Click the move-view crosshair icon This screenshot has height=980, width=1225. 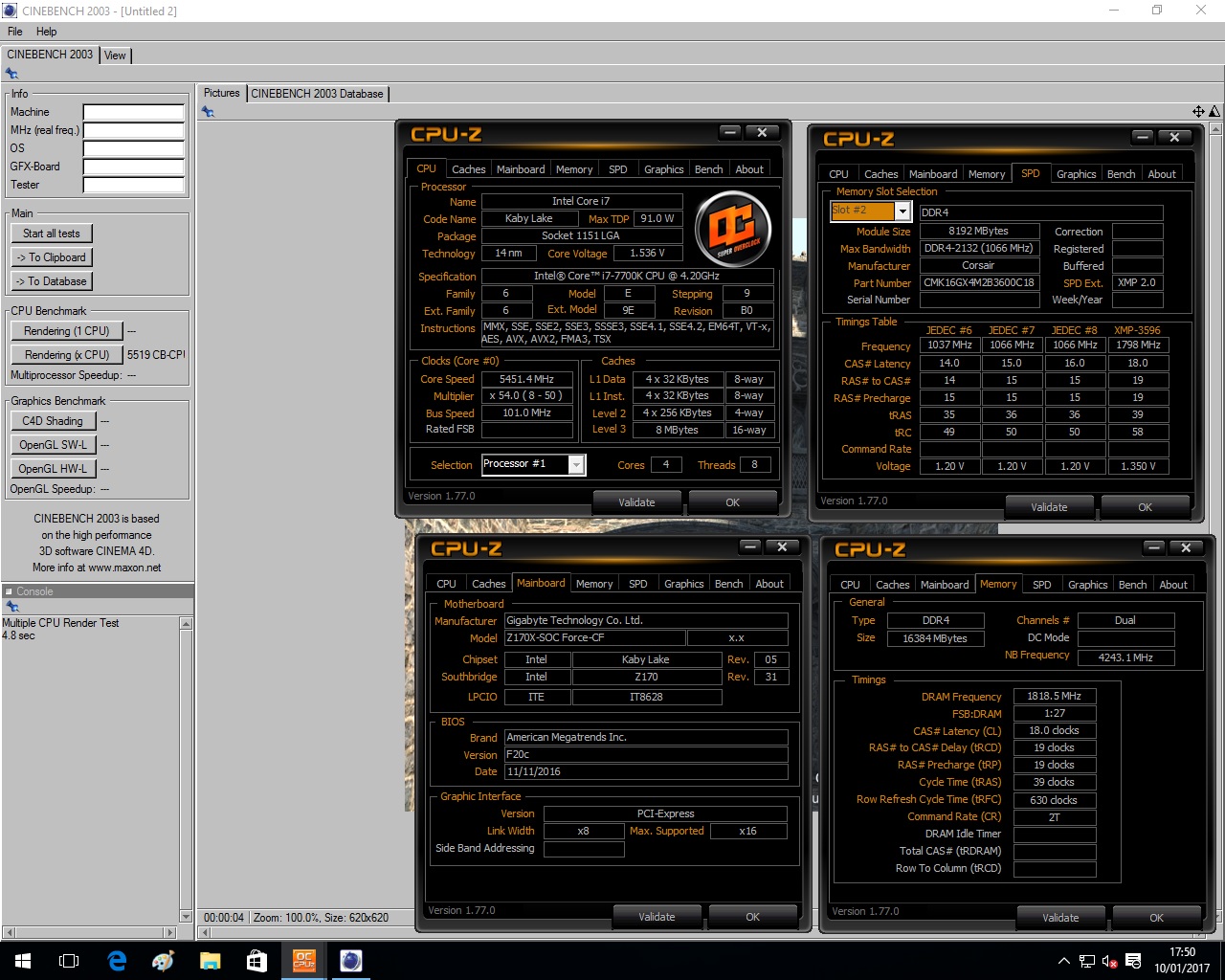(x=1198, y=112)
